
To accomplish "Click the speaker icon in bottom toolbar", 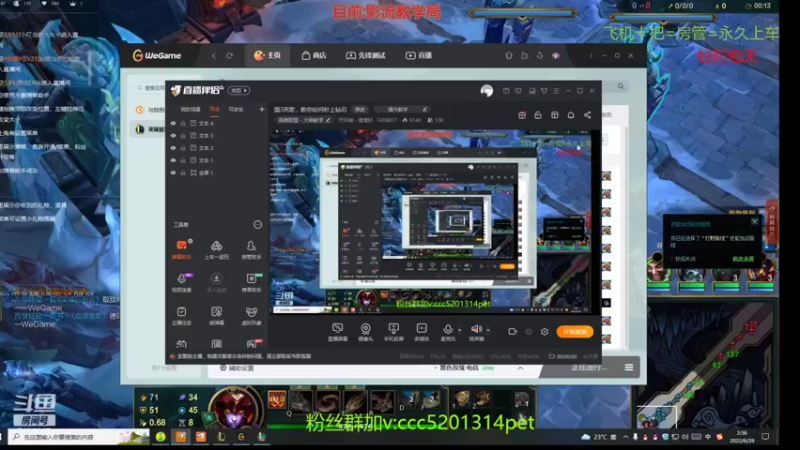I will (476, 329).
